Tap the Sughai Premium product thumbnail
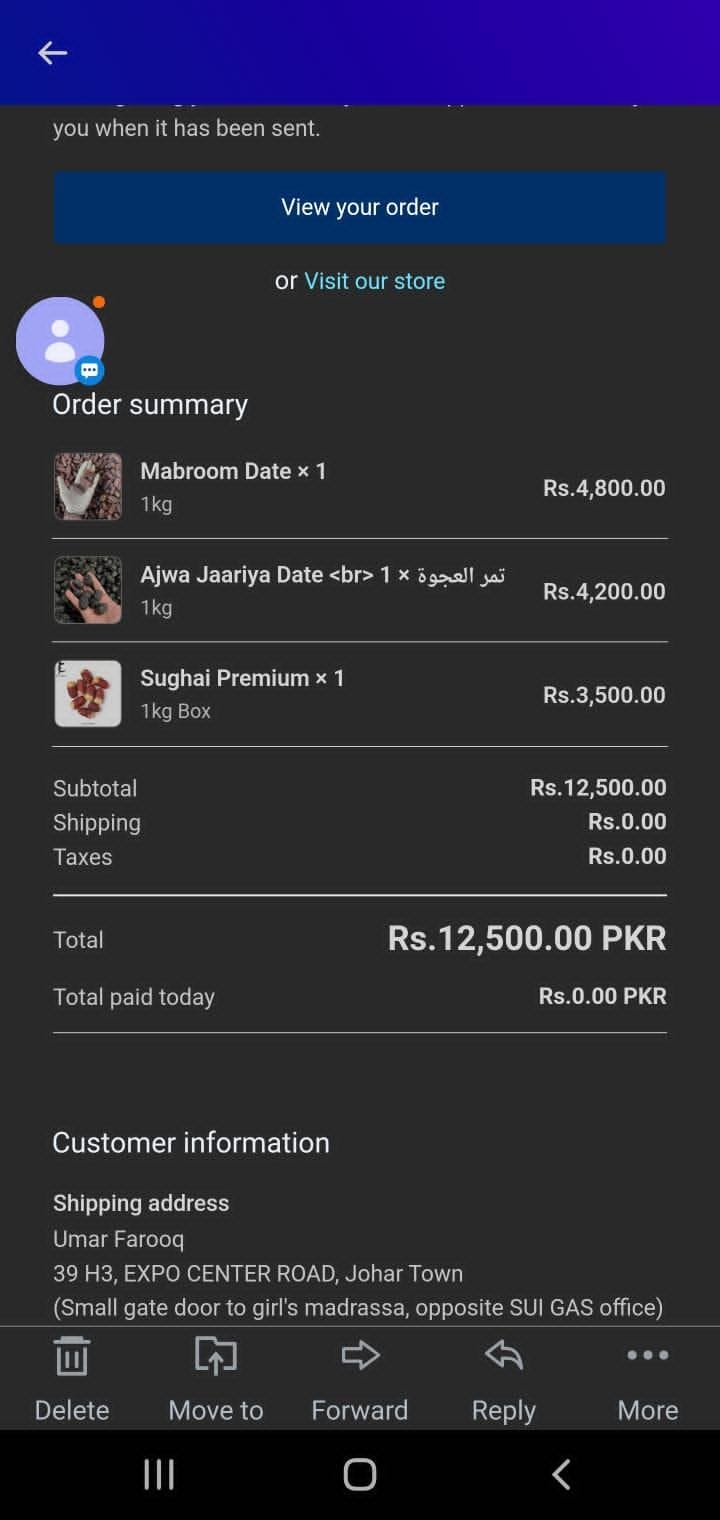Viewport: 720px width, 1520px height. (x=88, y=693)
